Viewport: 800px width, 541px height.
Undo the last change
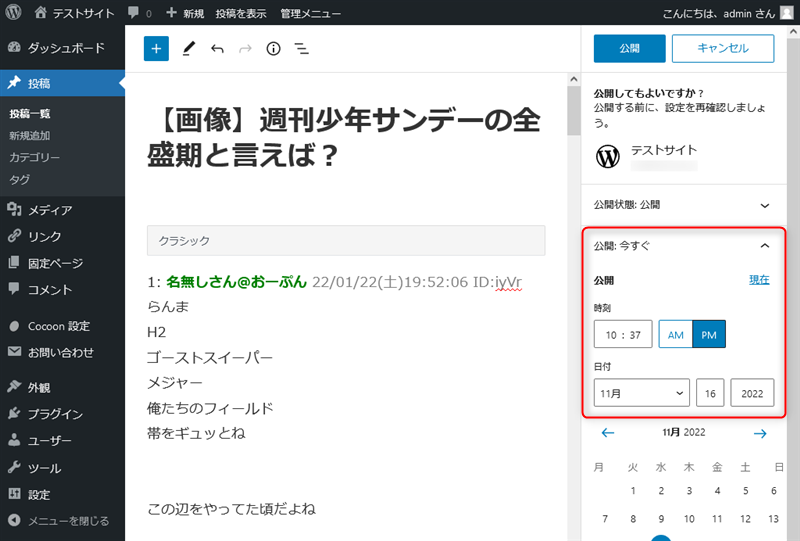pyautogui.click(x=217, y=49)
